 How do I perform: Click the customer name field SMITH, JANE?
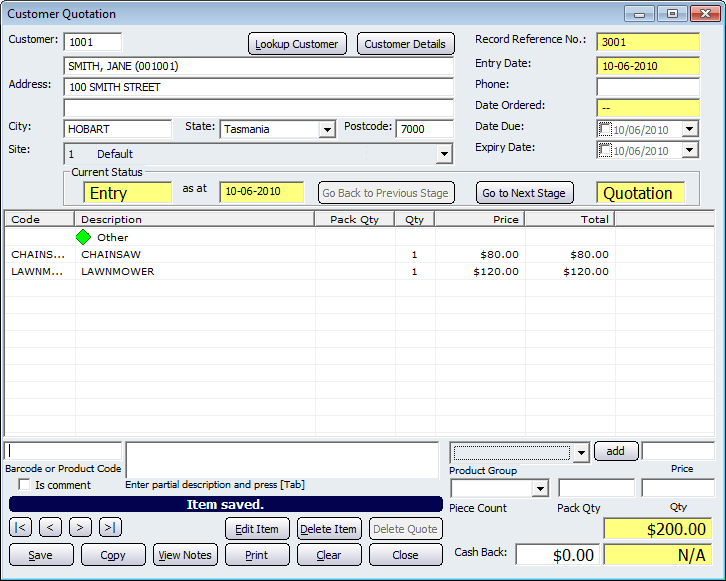coord(258,66)
